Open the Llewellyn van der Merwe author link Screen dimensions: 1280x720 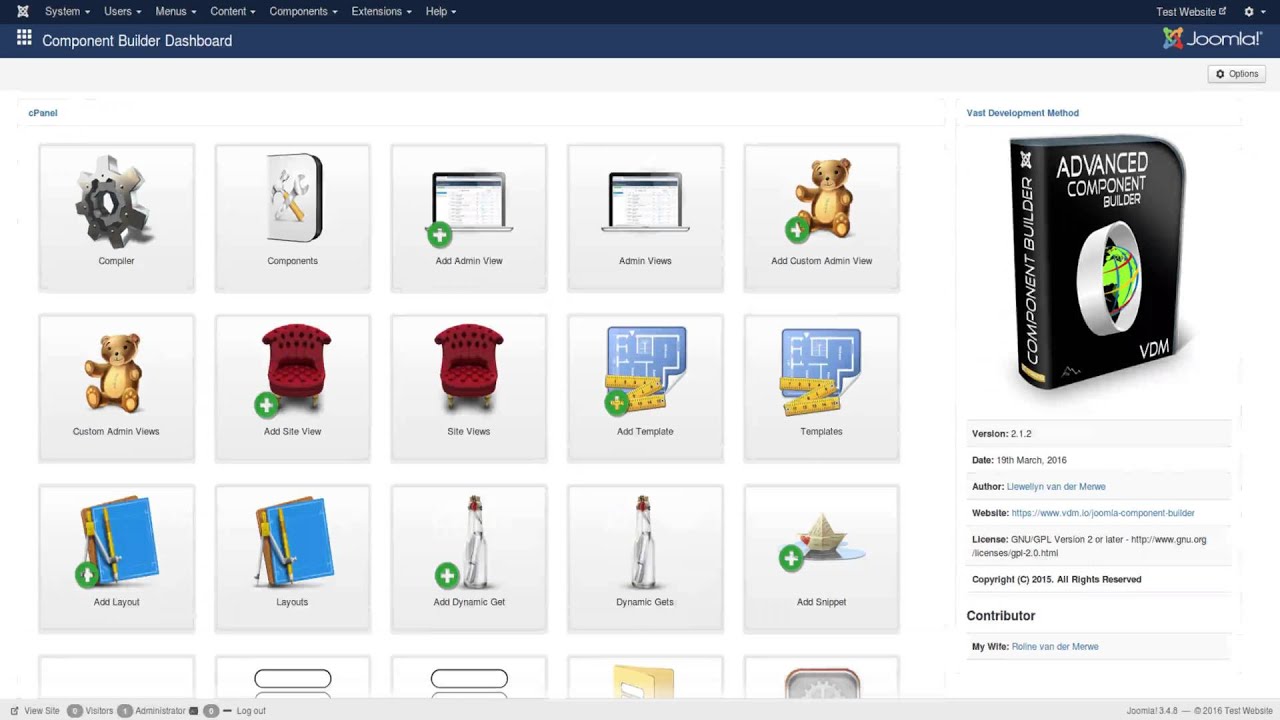pos(1058,487)
